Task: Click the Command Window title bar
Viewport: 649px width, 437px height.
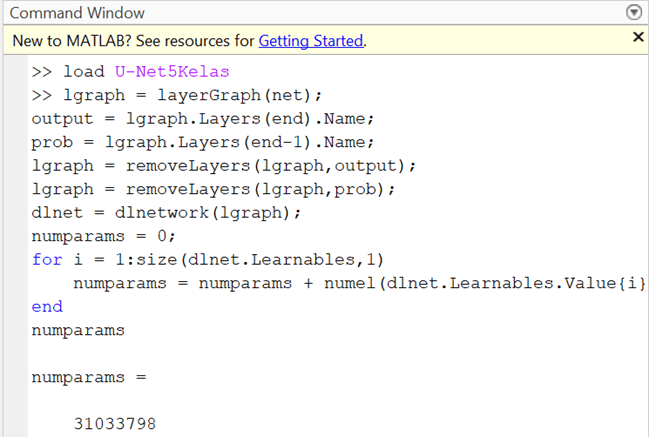Action: 300,13
